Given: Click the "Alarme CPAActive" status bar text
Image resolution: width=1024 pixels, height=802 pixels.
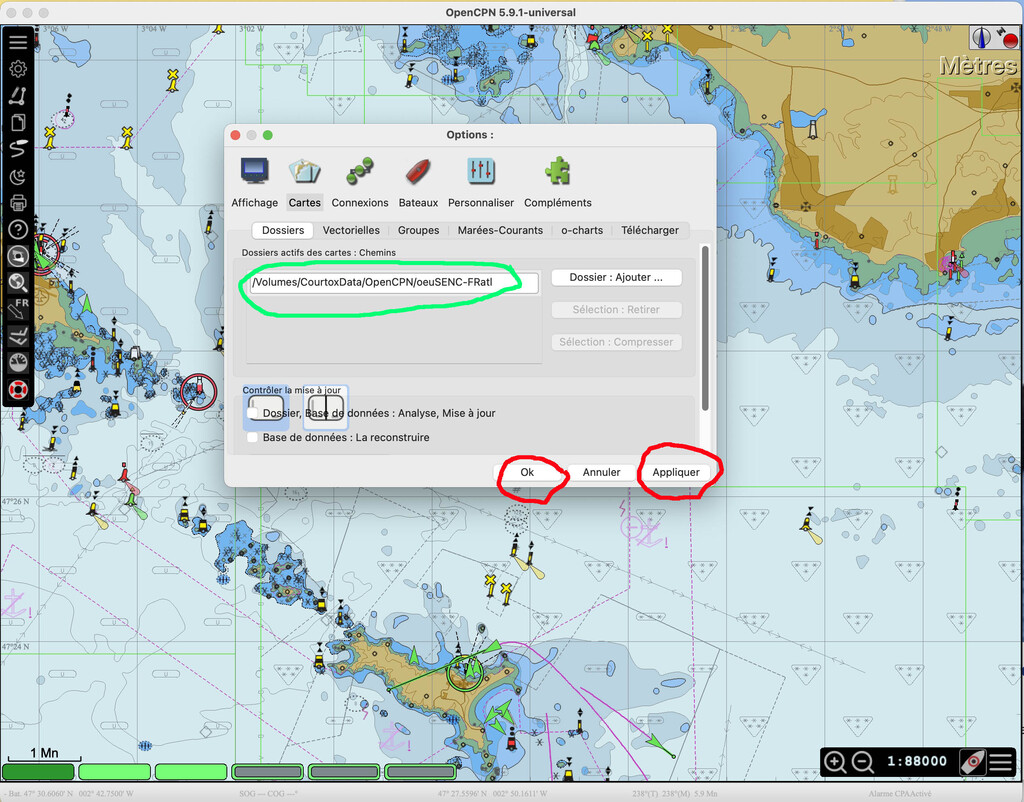Looking at the screenshot, I should click(x=900, y=794).
